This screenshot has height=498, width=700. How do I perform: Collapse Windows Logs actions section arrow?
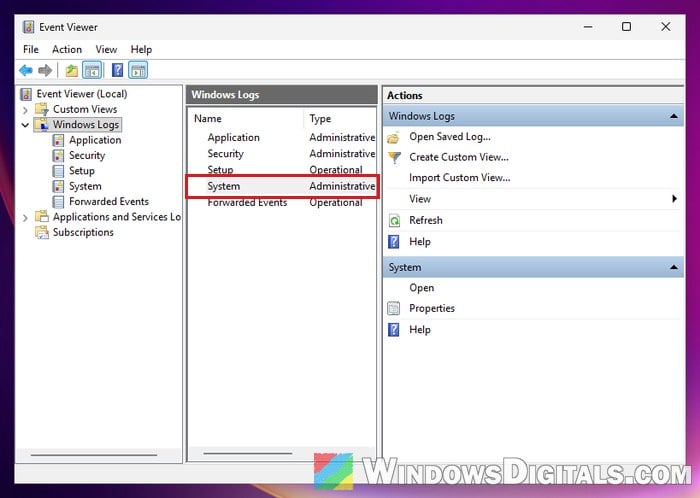[674, 116]
